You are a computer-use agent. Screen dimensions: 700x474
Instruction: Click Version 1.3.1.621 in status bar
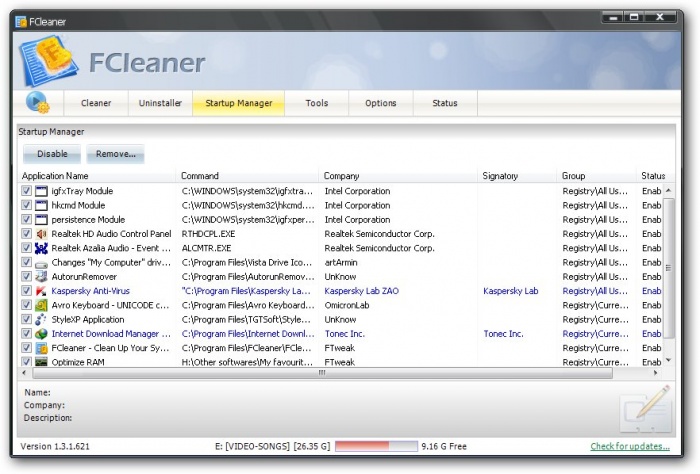pyautogui.click(x=55, y=446)
